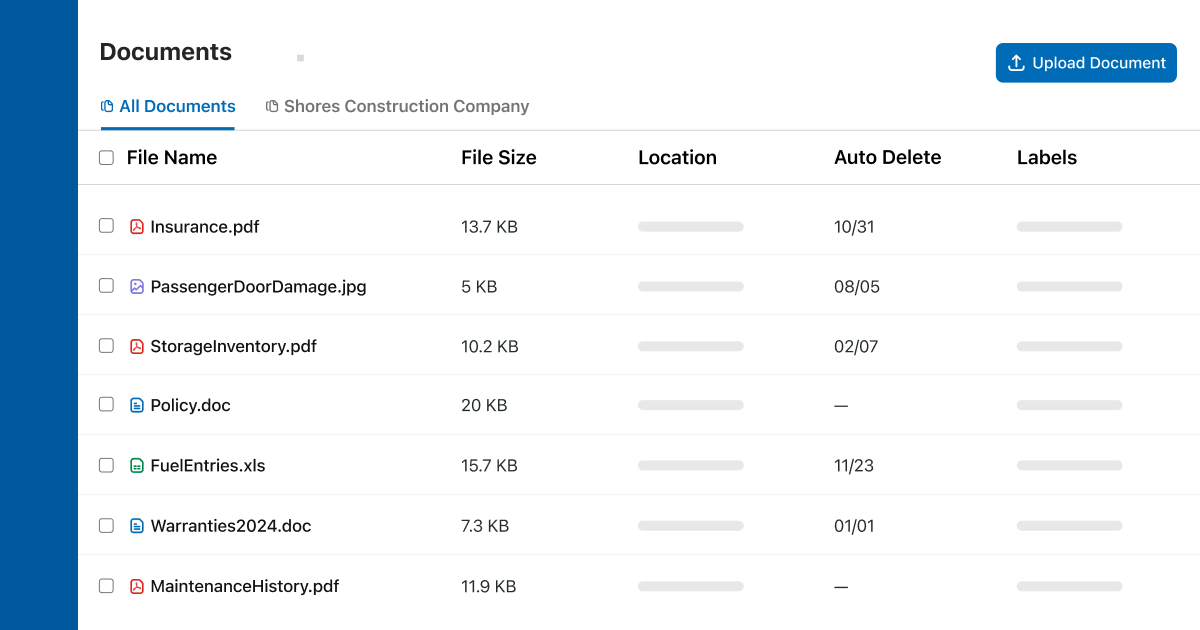Open the MaintenanceHistory.pdf file name
Screen dimensions: 1200x630
pyautogui.click(x=244, y=586)
